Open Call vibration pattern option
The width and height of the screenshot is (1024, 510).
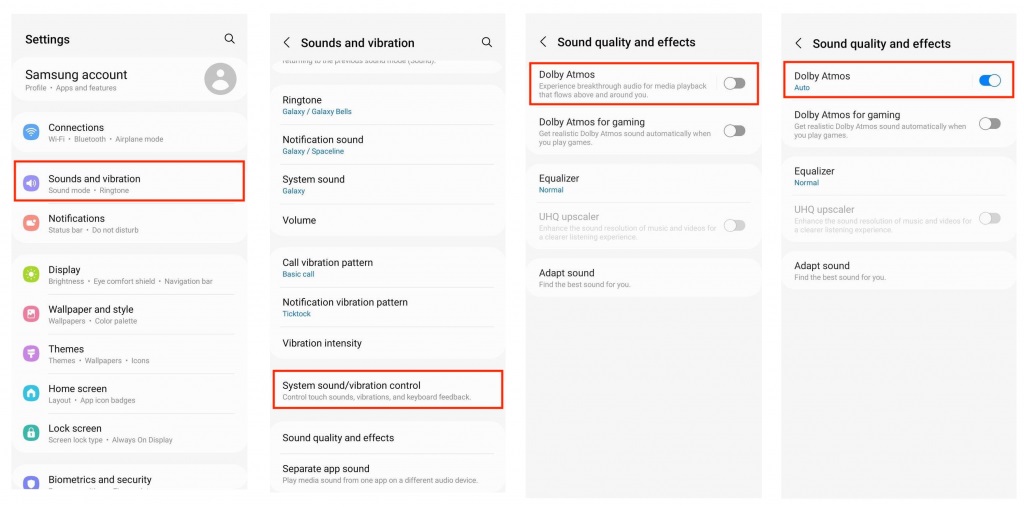click(385, 267)
